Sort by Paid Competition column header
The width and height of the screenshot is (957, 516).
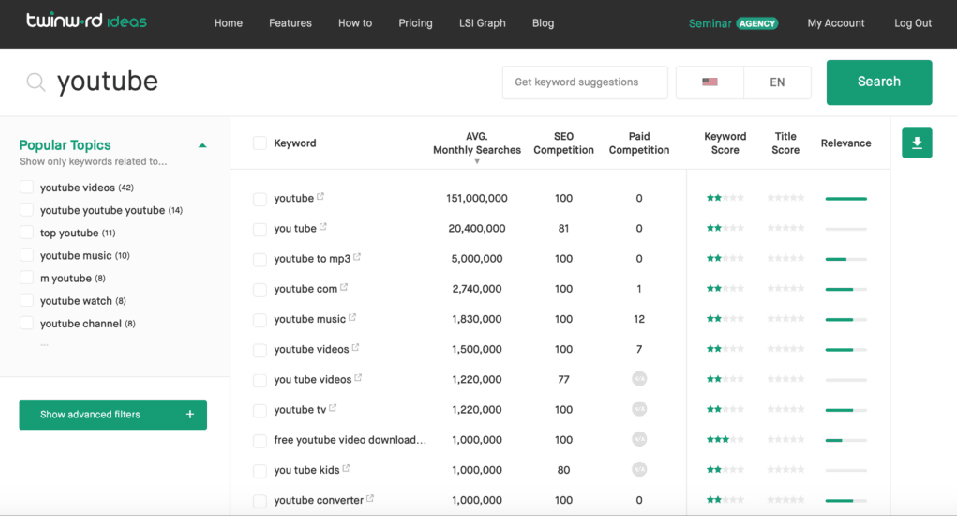coord(639,144)
